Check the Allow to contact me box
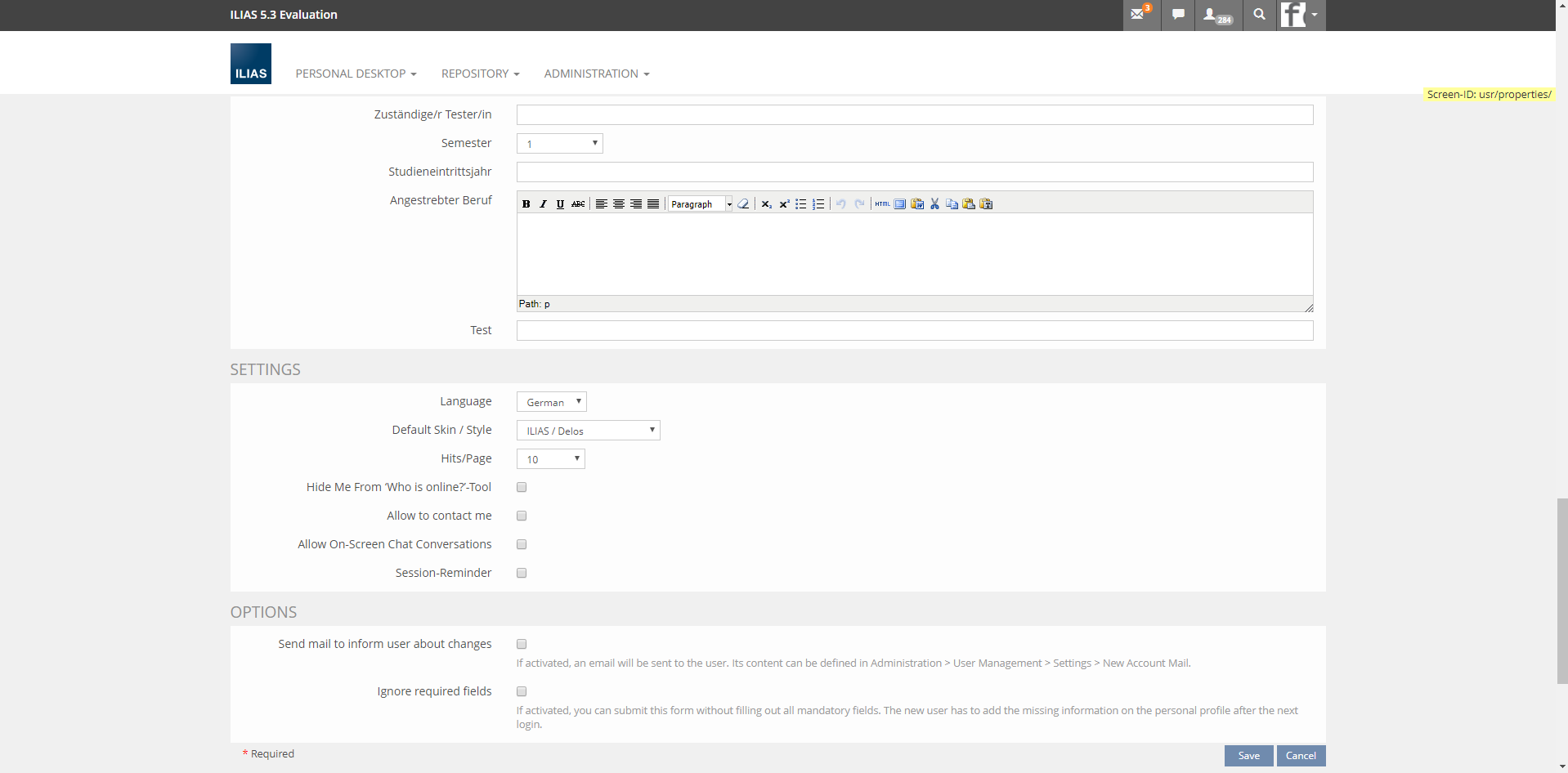 click(522, 516)
